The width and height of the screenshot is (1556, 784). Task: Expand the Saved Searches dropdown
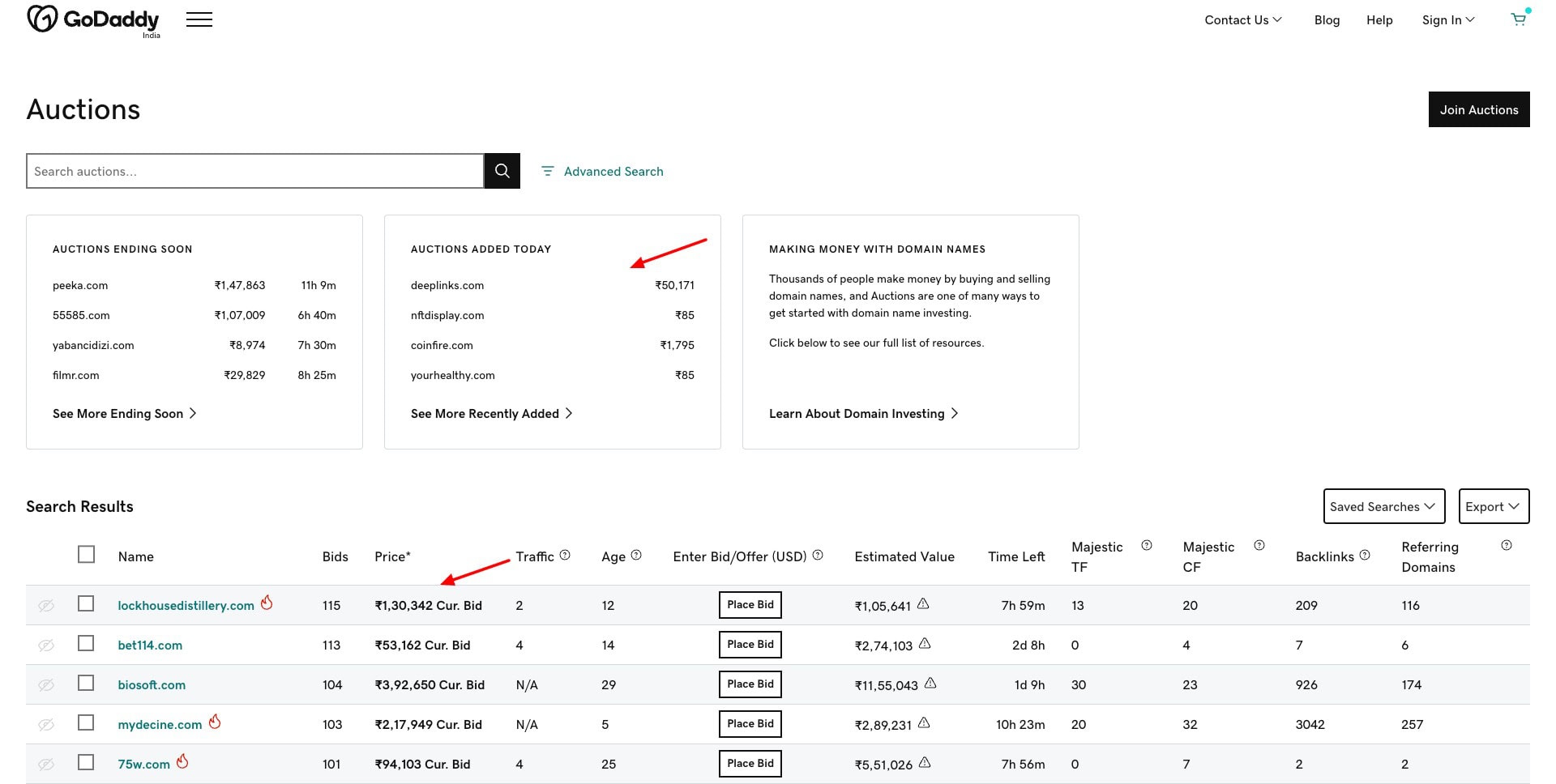[1383, 506]
